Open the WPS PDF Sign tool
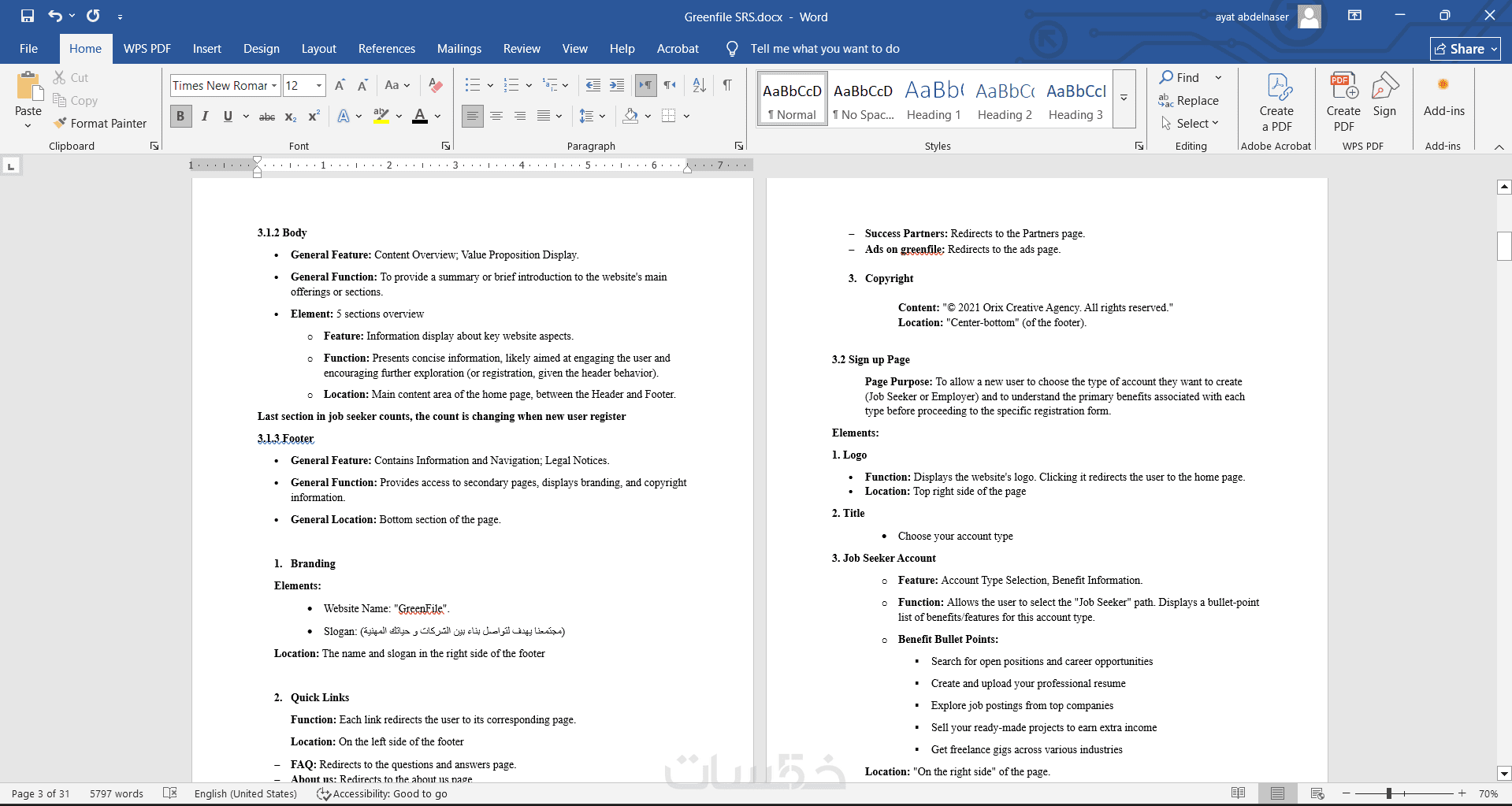This screenshot has height=806, width=1512. pyautogui.click(x=1384, y=95)
